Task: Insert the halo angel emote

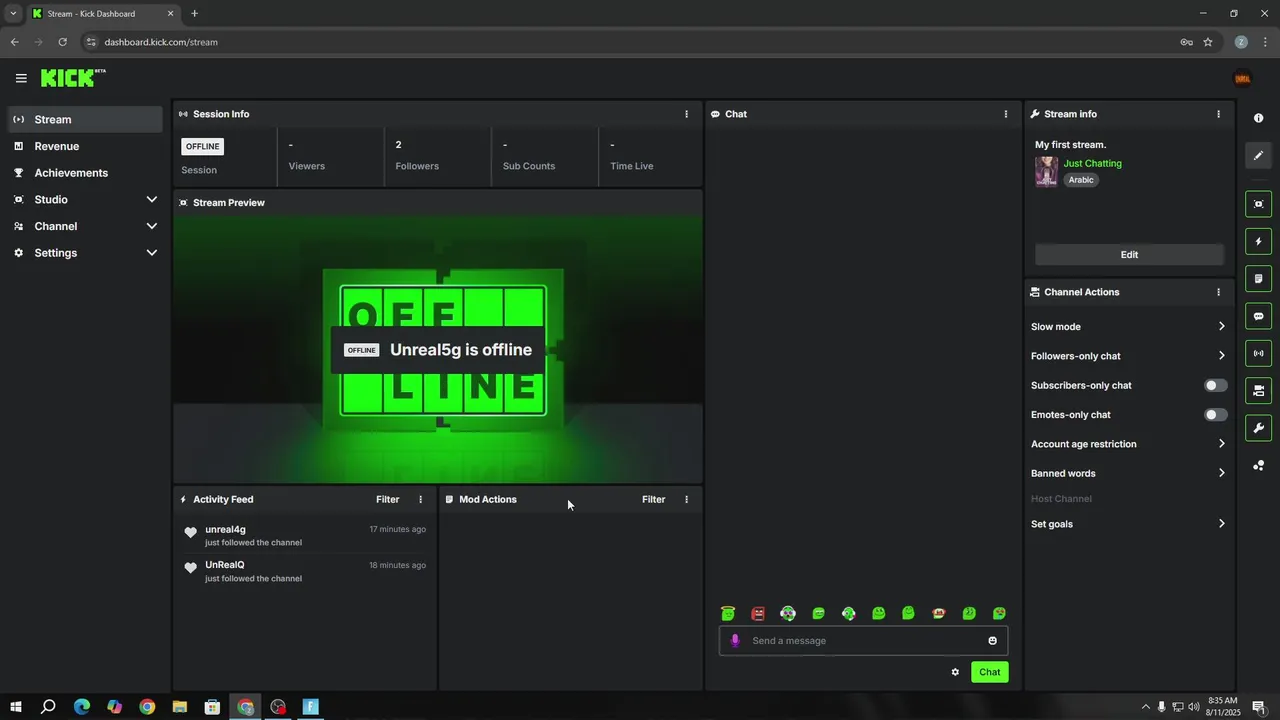Action: pyautogui.click(x=728, y=613)
